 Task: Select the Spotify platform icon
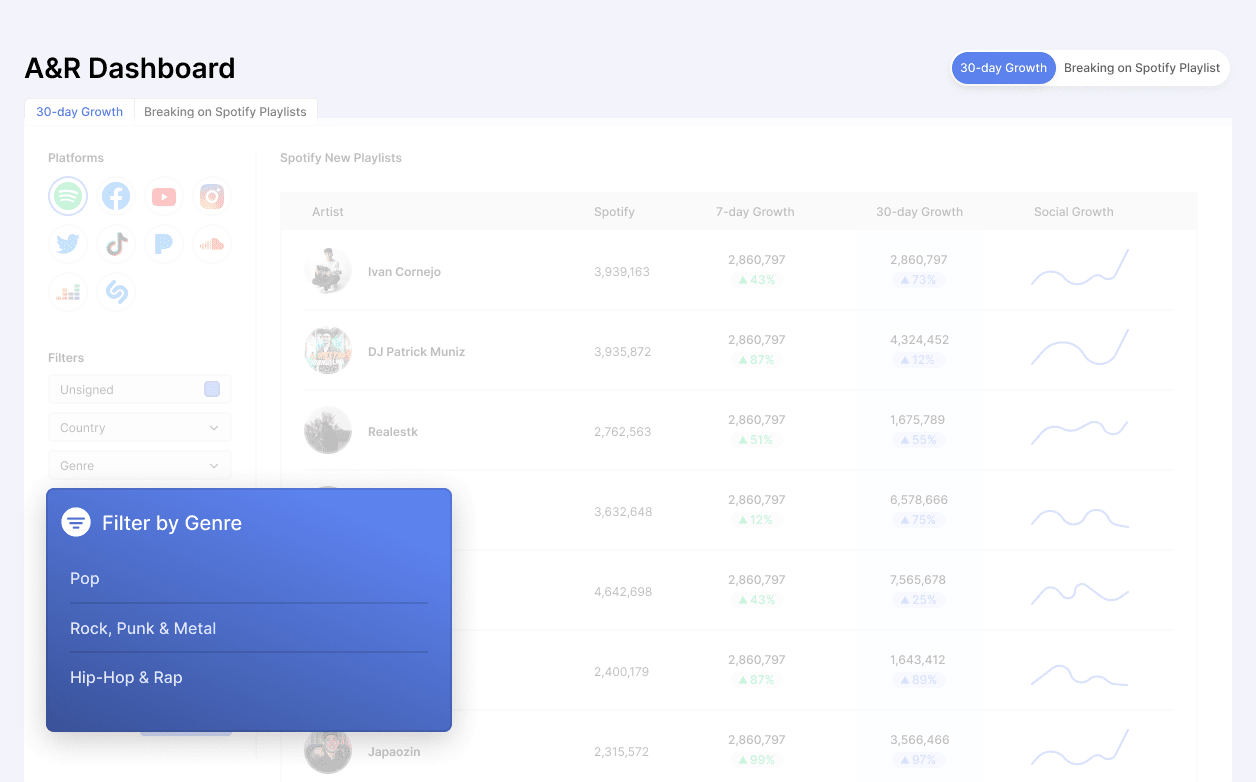[x=68, y=196]
